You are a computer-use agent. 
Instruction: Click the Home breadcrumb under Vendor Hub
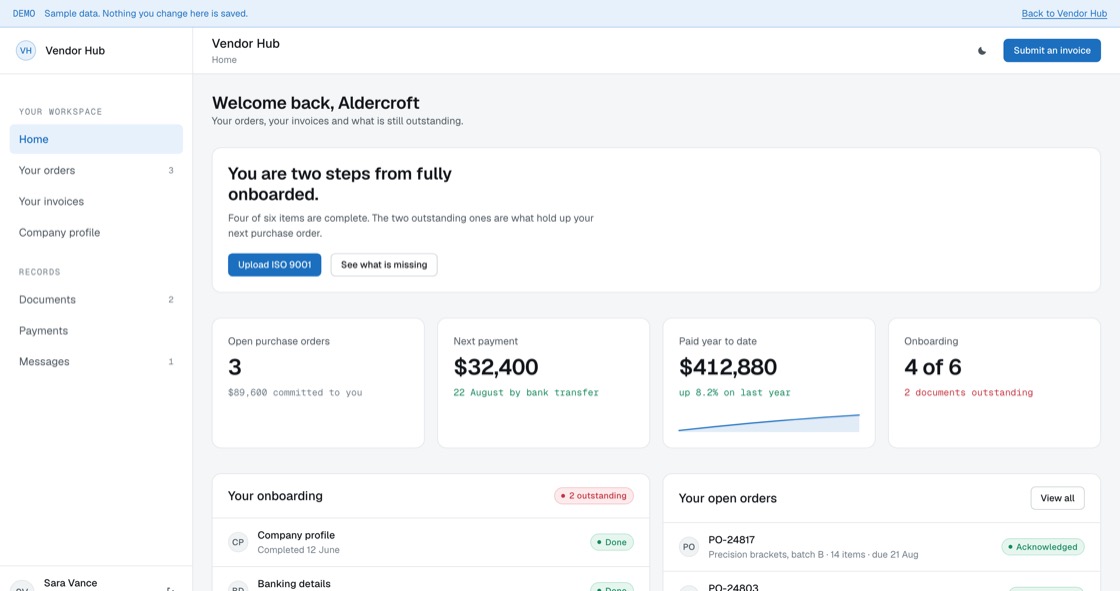coord(224,60)
